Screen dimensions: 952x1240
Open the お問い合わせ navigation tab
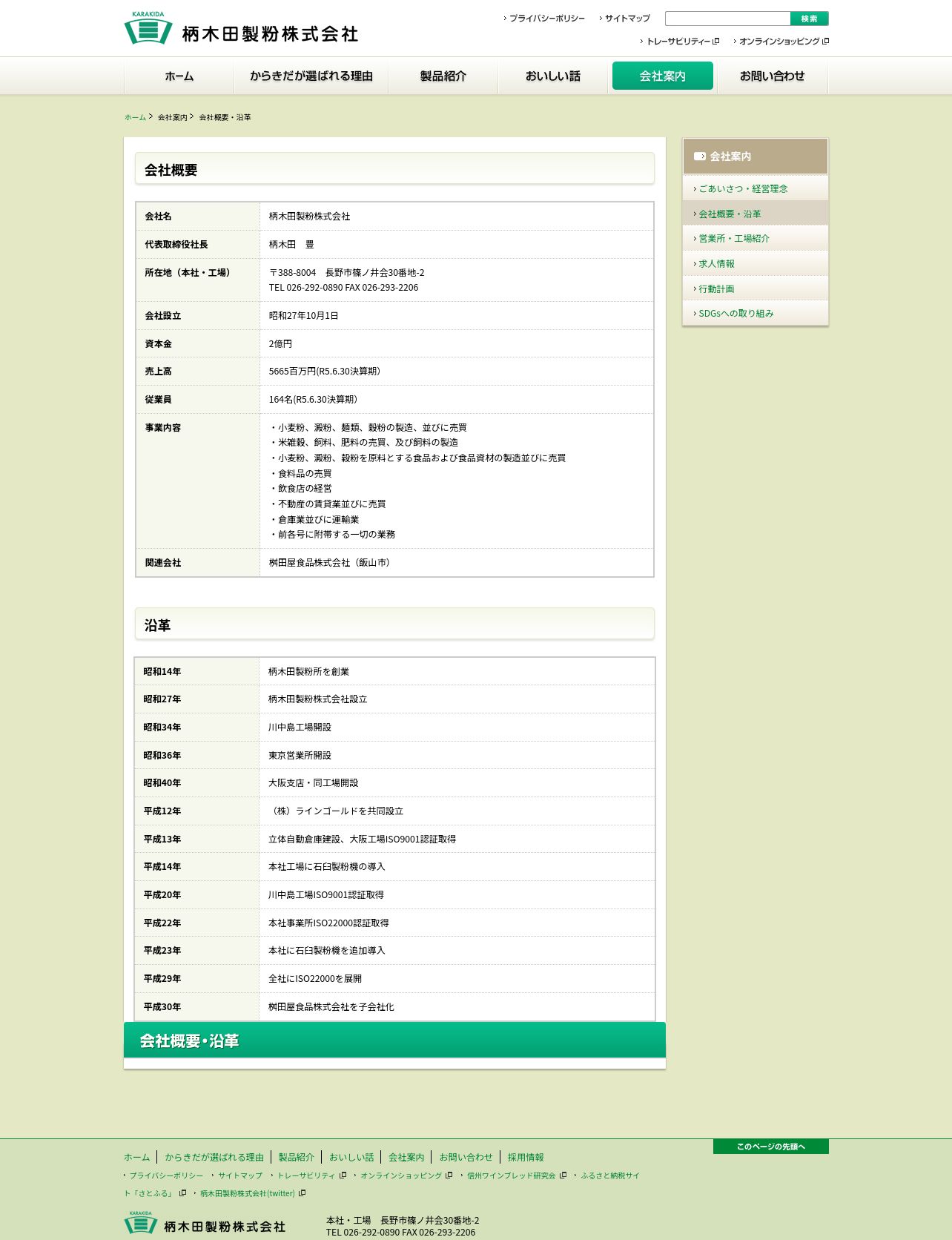coord(773,76)
